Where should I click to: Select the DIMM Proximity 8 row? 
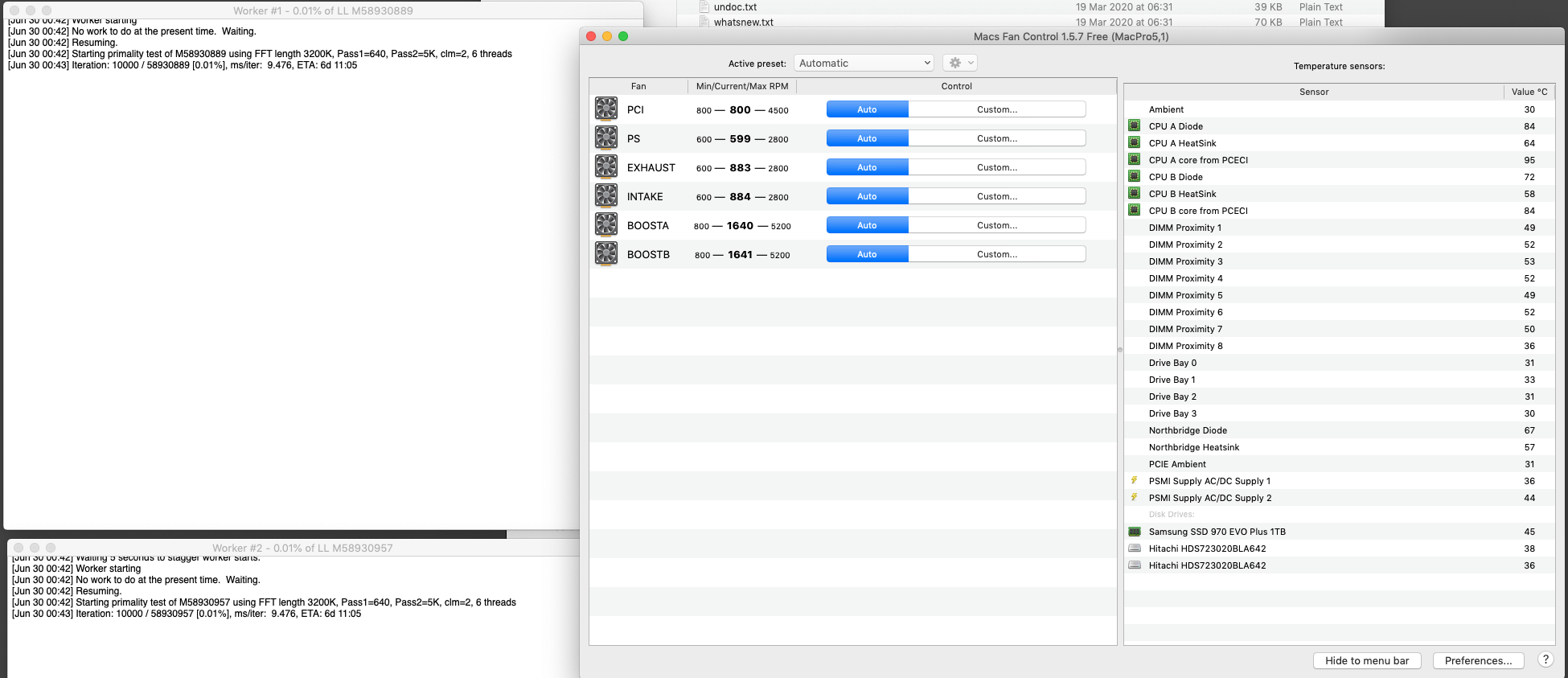coord(1340,346)
